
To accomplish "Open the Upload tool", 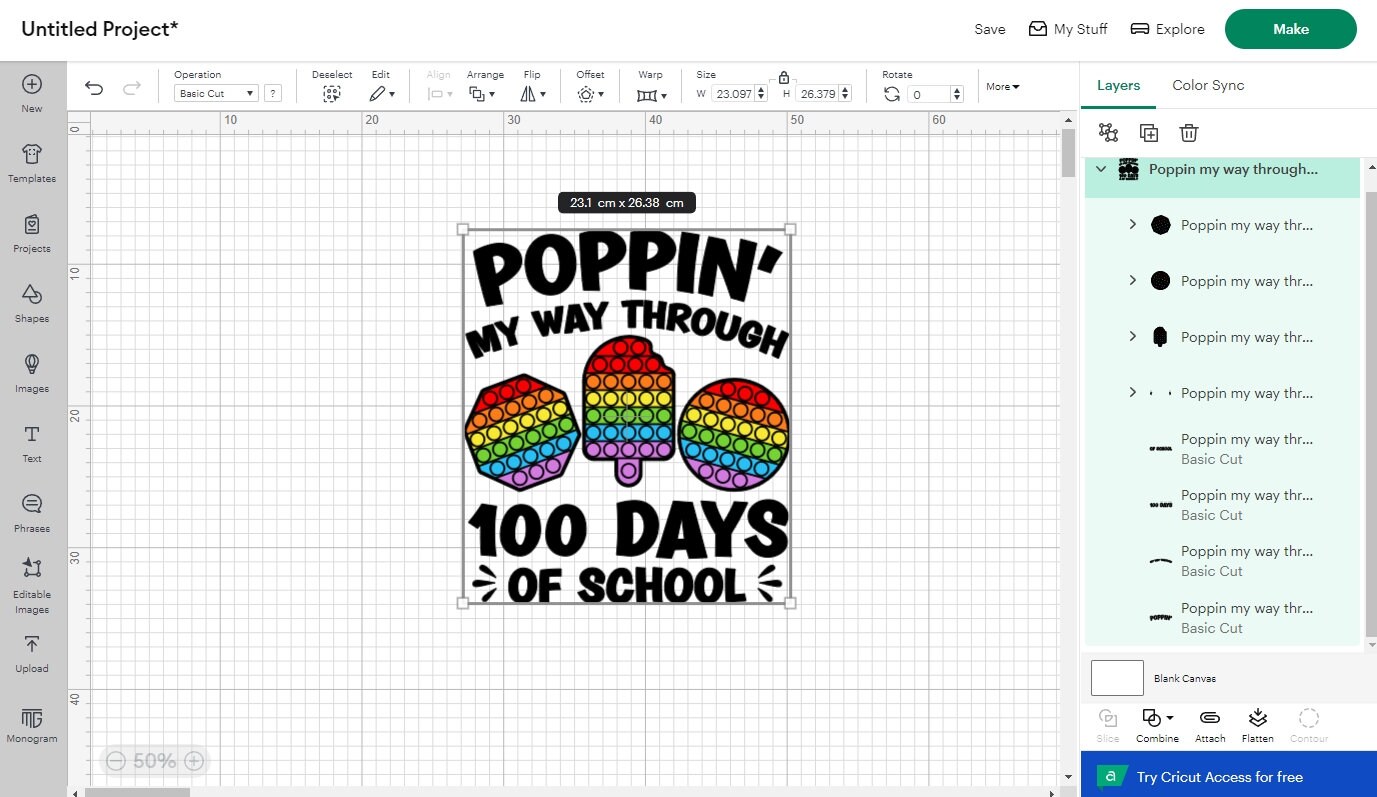I will click(x=31, y=654).
